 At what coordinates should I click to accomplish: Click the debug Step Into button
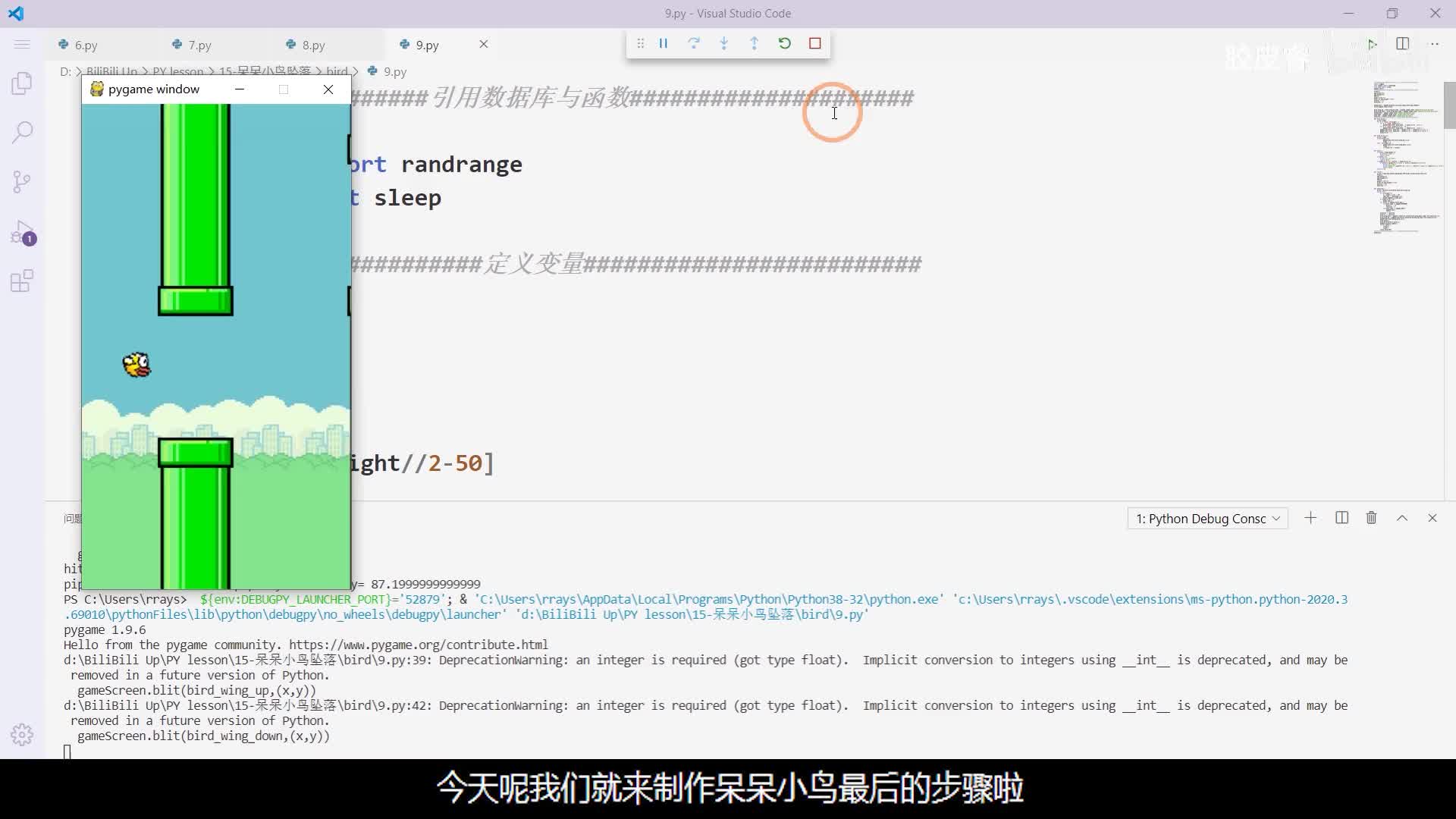coord(724,44)
